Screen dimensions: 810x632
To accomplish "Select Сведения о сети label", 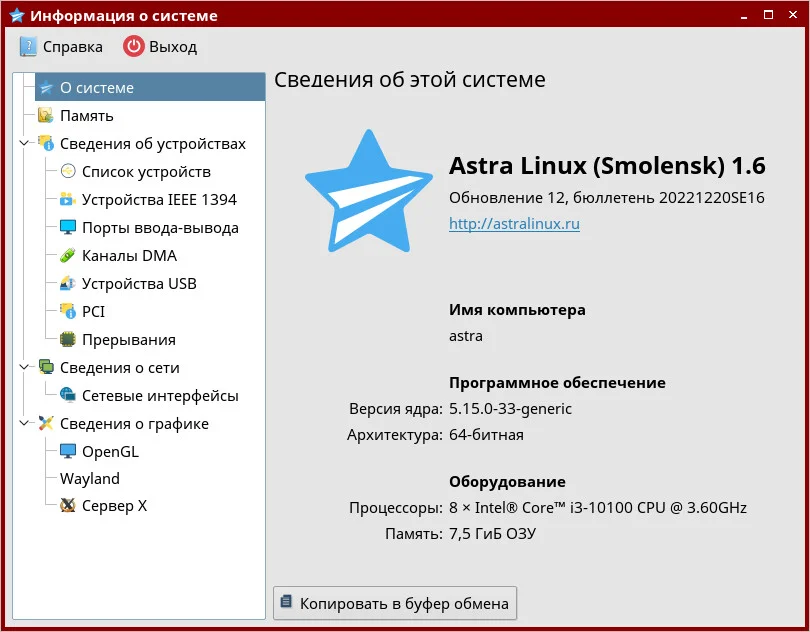I will click(119, 368).
